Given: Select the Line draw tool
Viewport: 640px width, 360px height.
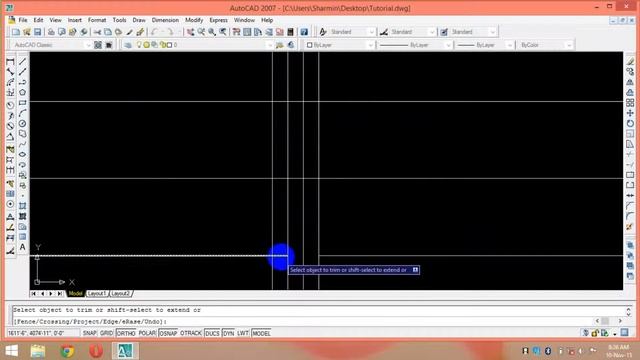Looking at the screenshot, I should (22, 62).
